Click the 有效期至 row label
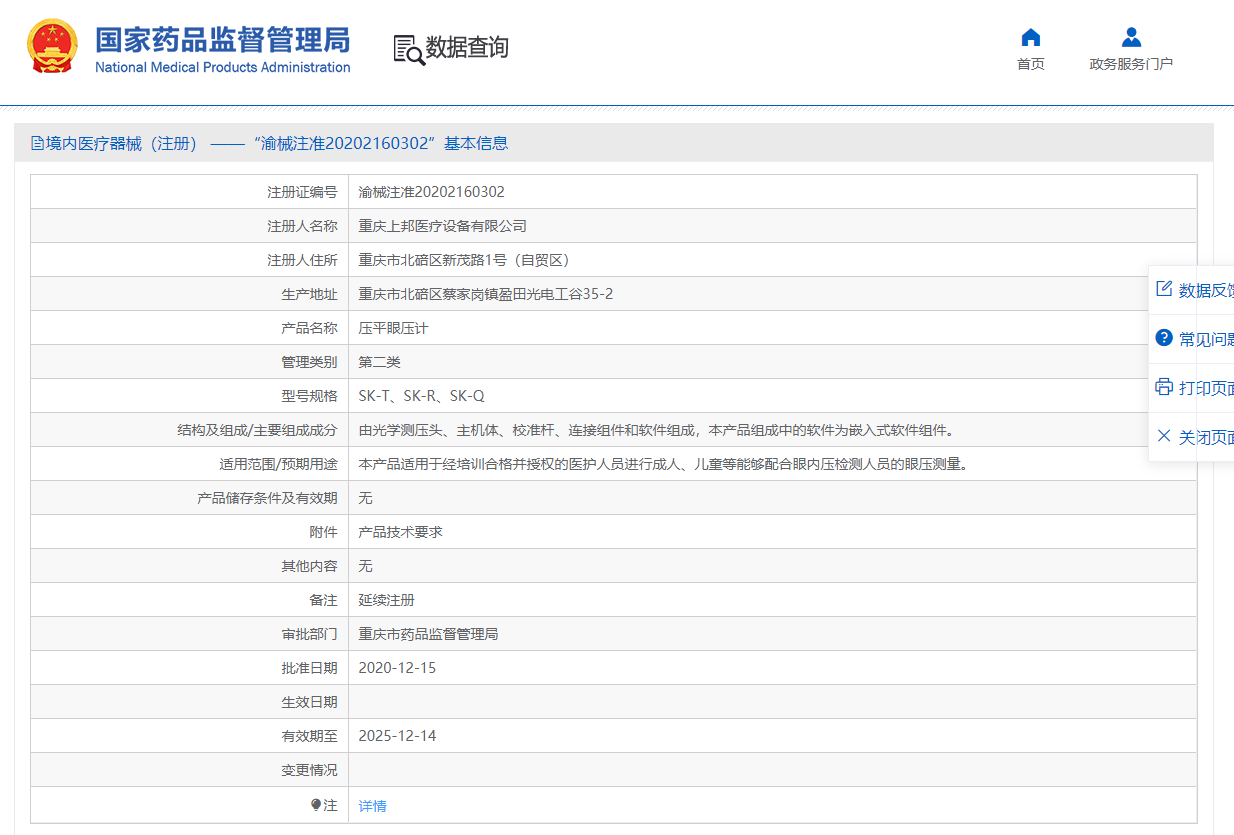1234x835 pixels. click(x=309, y=736)
